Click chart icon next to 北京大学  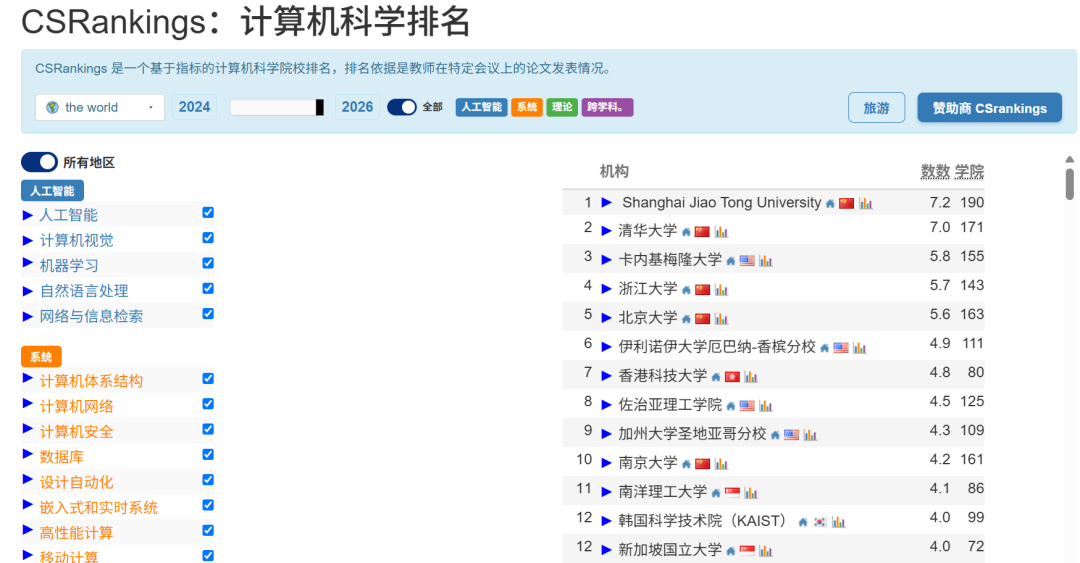pyautogui.click(x=721, y=318)
